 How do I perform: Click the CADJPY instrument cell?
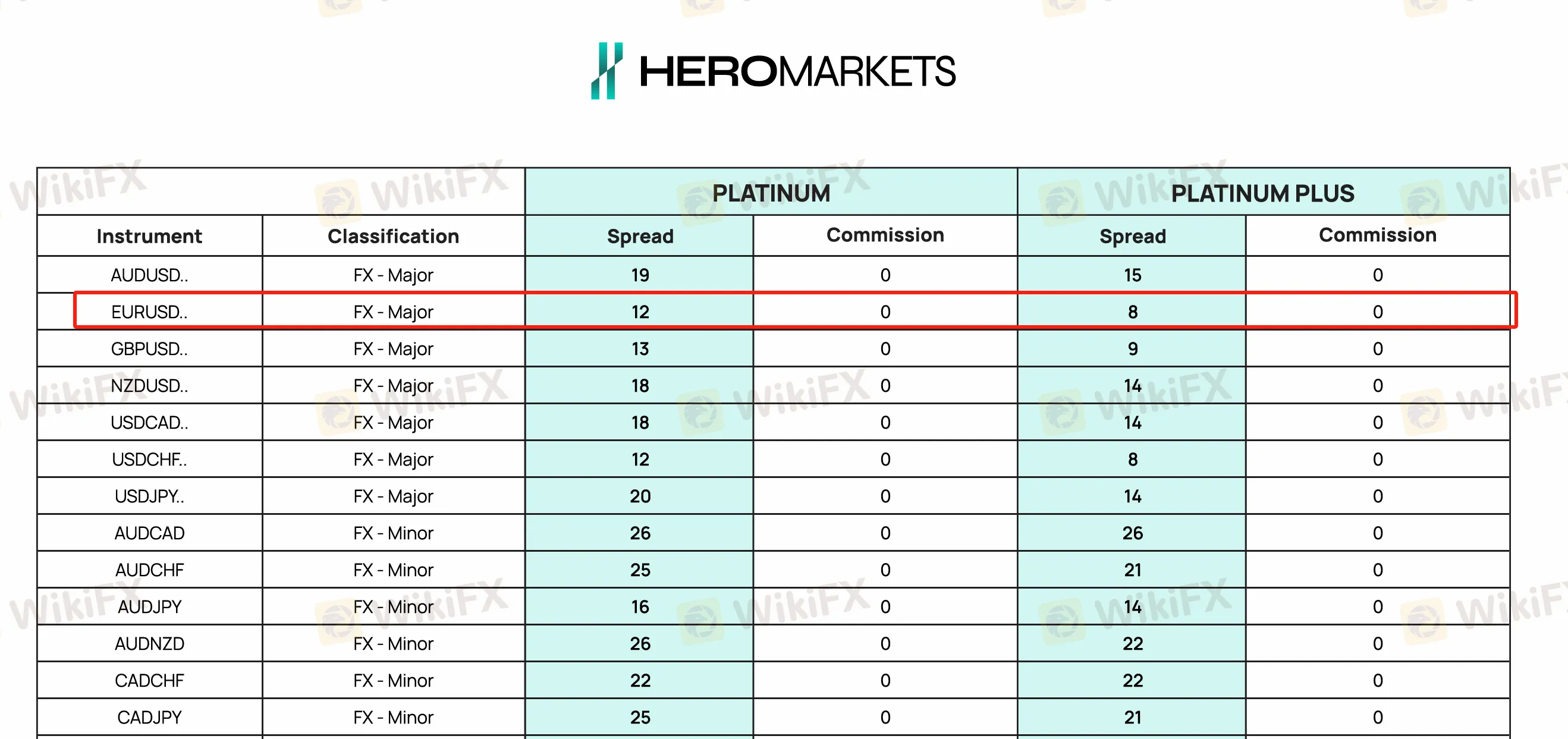pos(150,717)
